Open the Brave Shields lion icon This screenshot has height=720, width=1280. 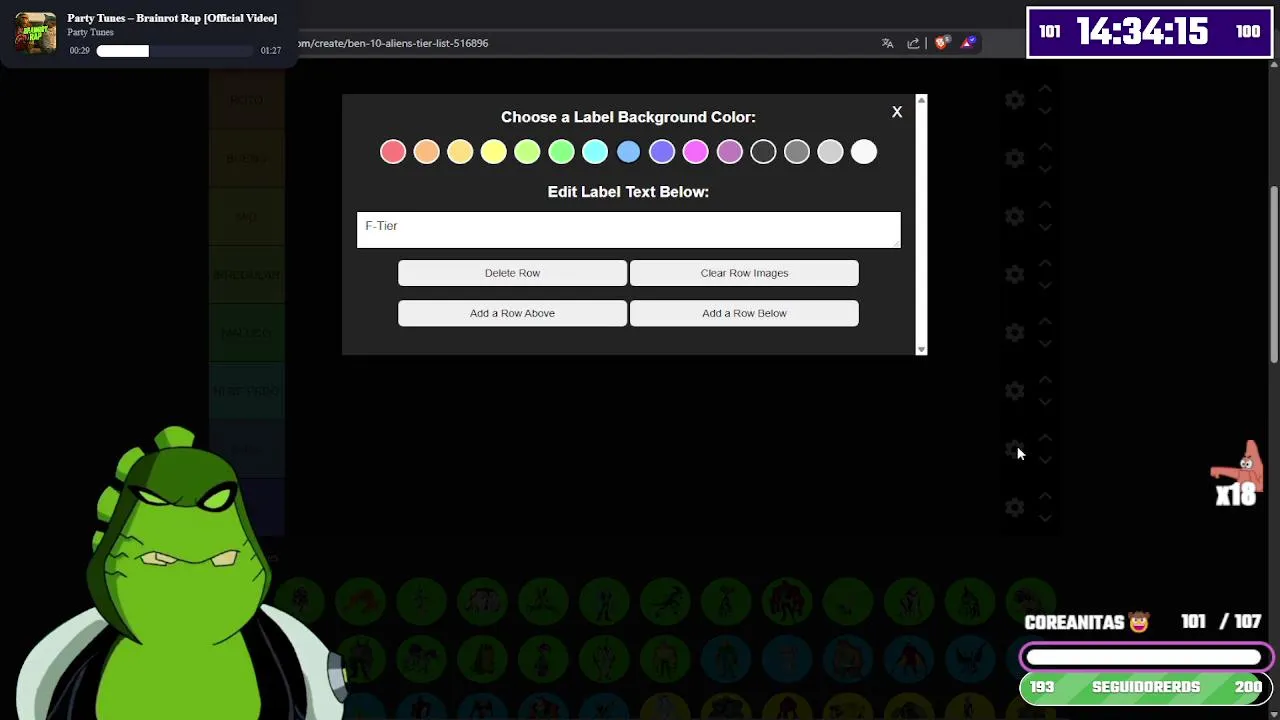pos(941,43)
